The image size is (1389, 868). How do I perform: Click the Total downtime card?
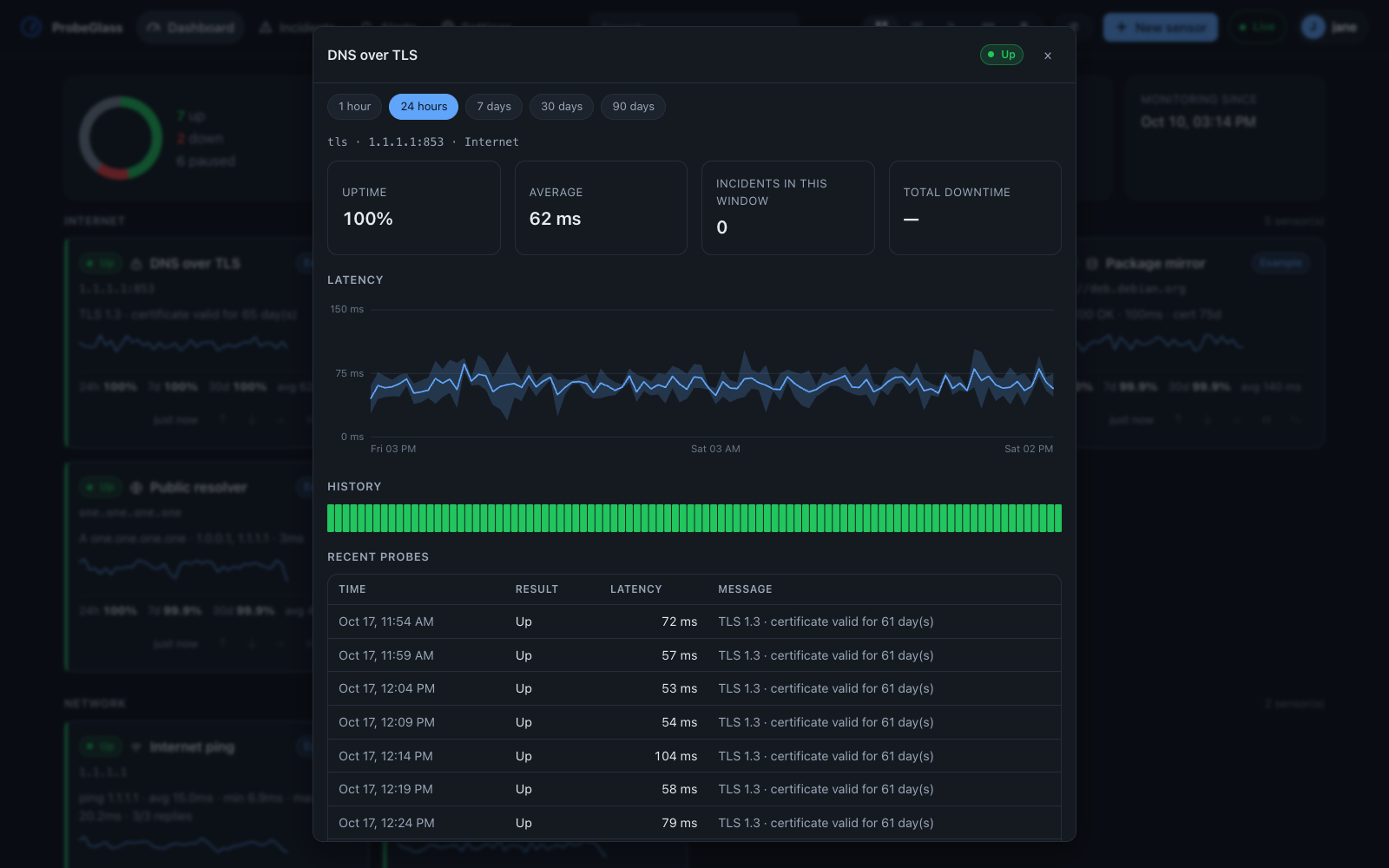pos(975,207)
